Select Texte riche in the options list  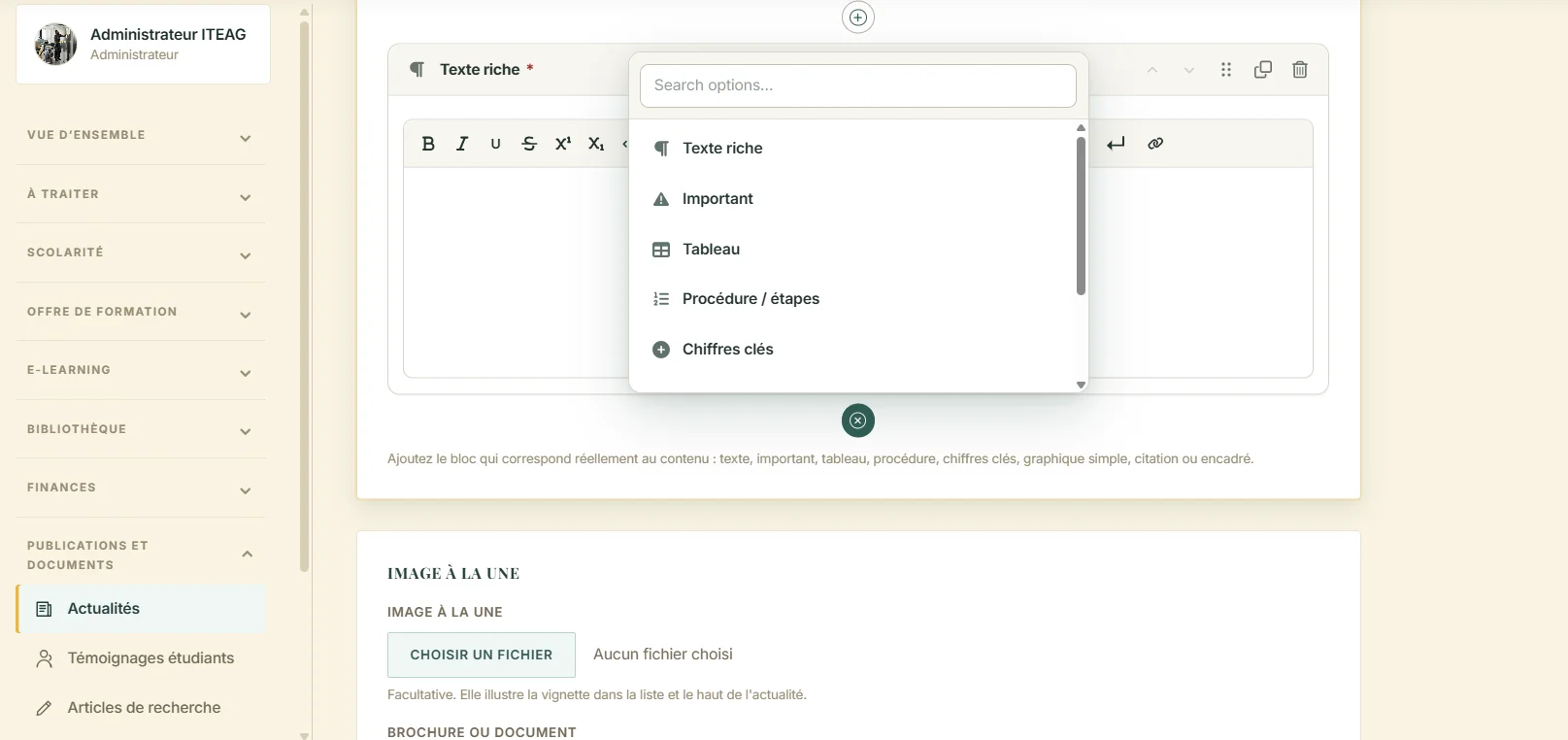pyautogui.click(x=851, y=149)
